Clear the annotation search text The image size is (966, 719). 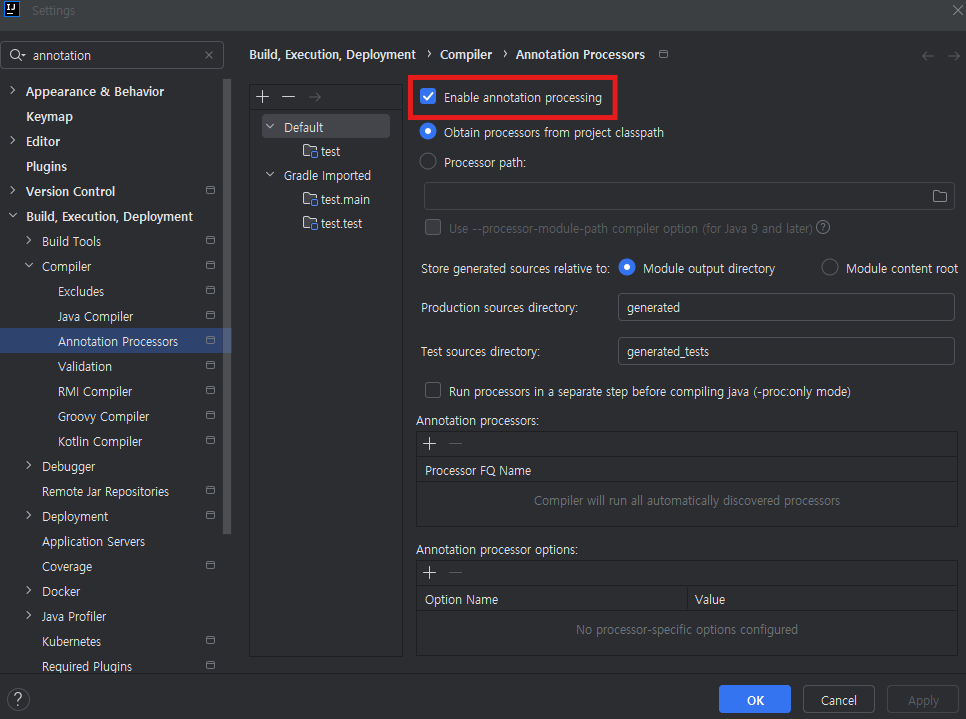click(x=209, y=55)
